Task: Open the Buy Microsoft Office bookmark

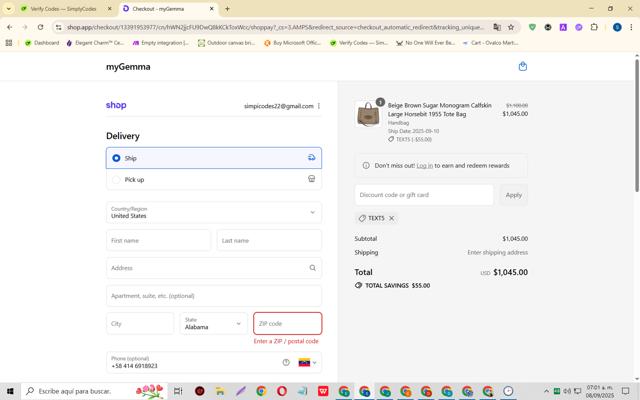Action: click(x=293, y=43)
